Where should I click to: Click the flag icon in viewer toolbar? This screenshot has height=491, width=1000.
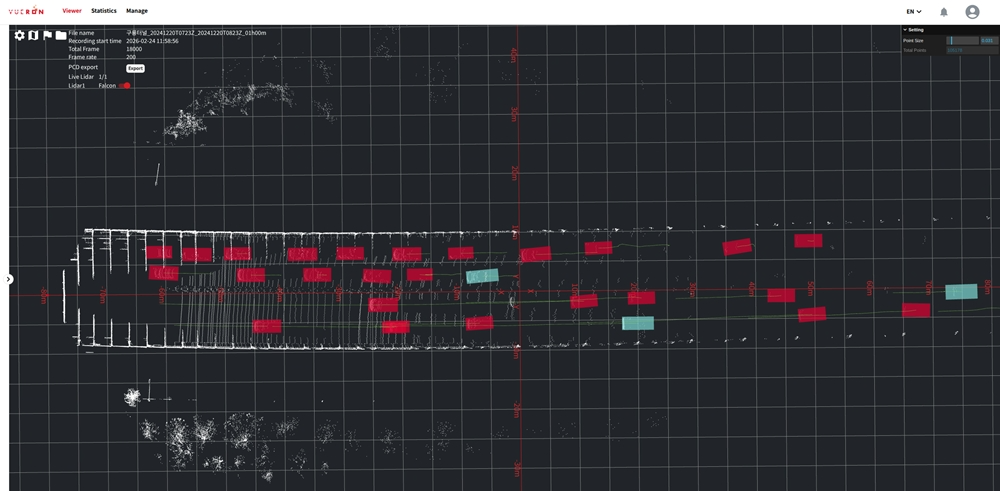point(47,35)
